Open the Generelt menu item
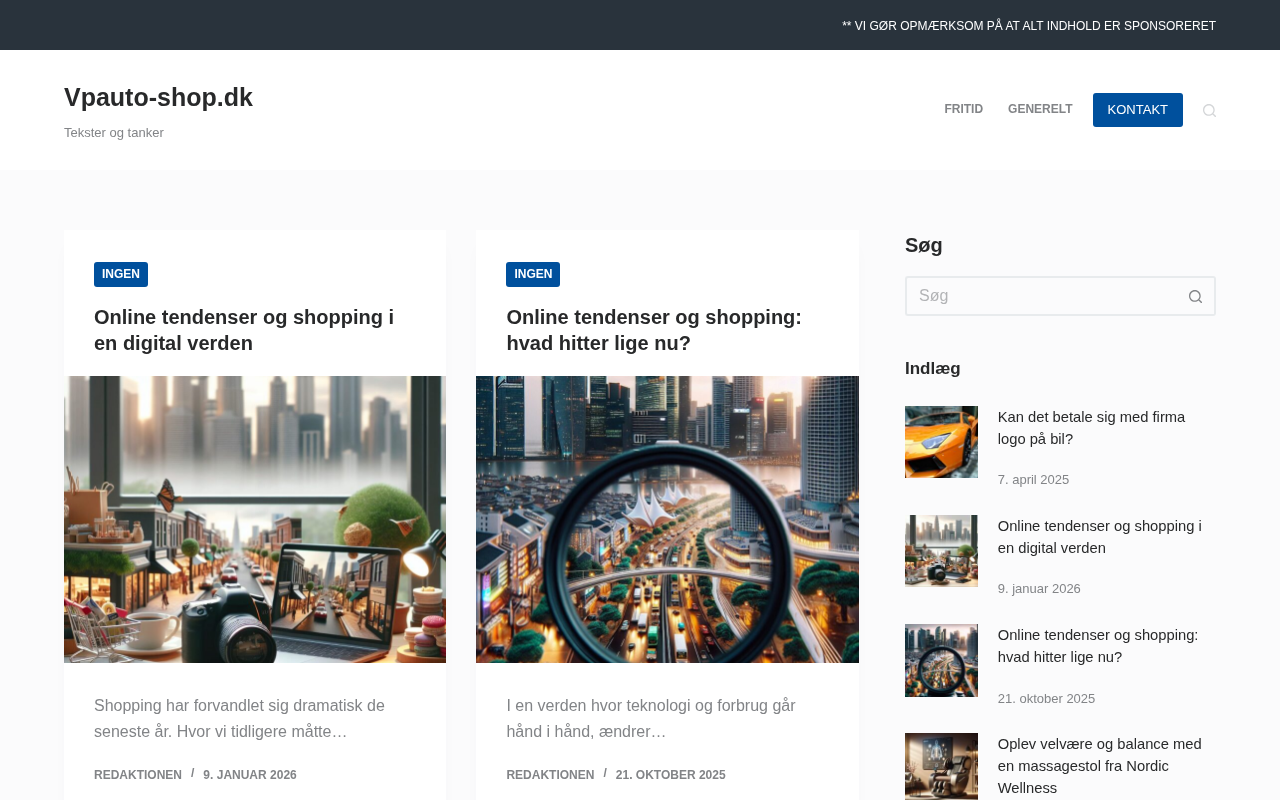The width and height of the screenshot is (1280, 800). (1040, 110)
